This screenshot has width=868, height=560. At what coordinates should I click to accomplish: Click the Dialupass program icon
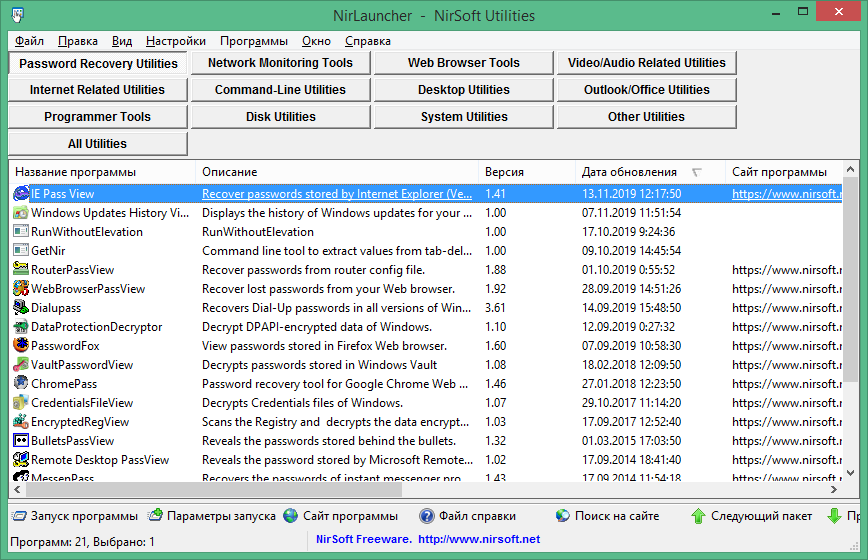click(21, 308)
